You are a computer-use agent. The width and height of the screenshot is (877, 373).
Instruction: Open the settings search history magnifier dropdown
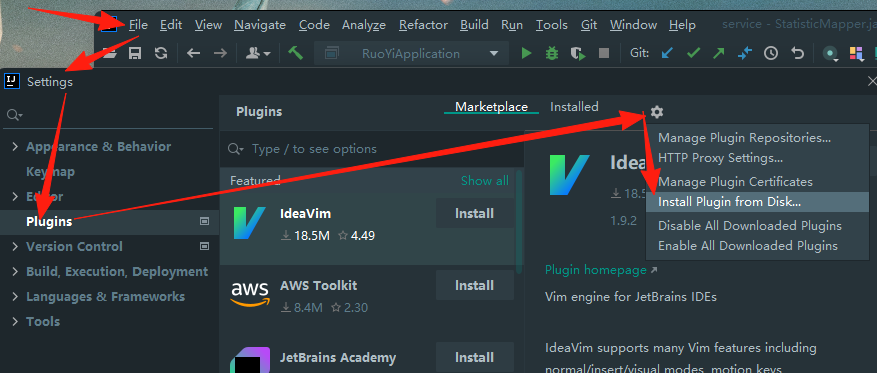click(14, 115)
